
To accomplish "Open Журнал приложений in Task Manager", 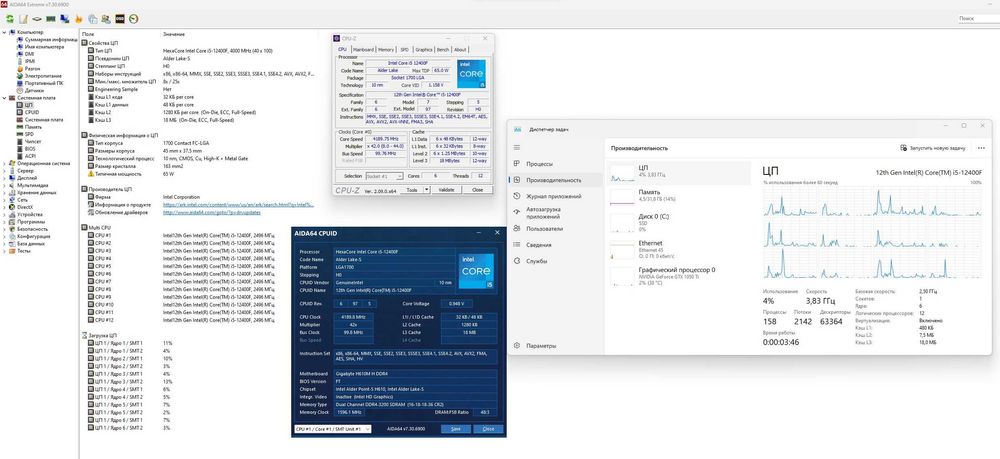I will [x=555, y=196].
